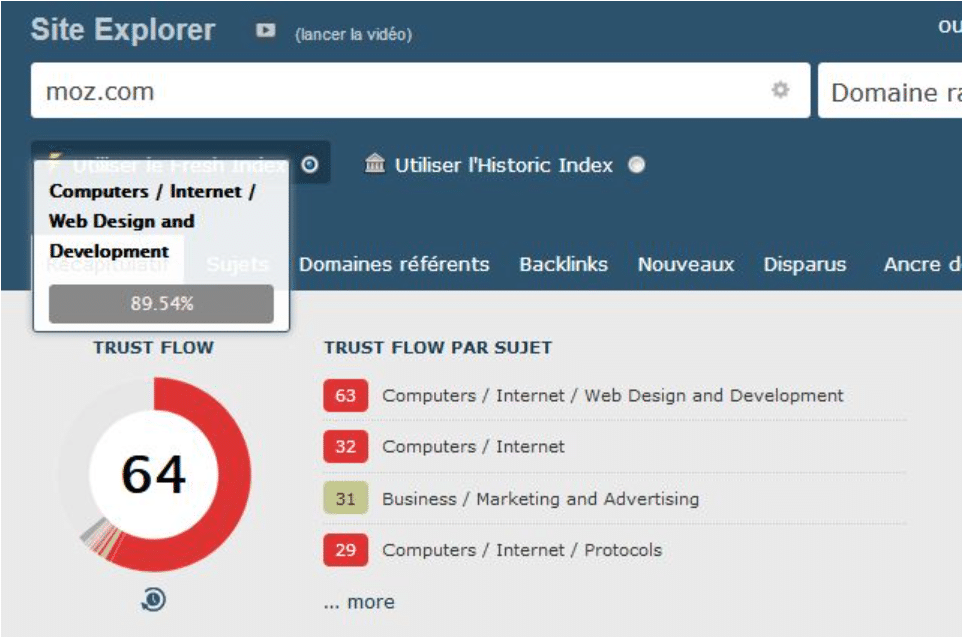964x637 pixels.
Task: Click the history clock icon below chart
Action: [154, 599]
